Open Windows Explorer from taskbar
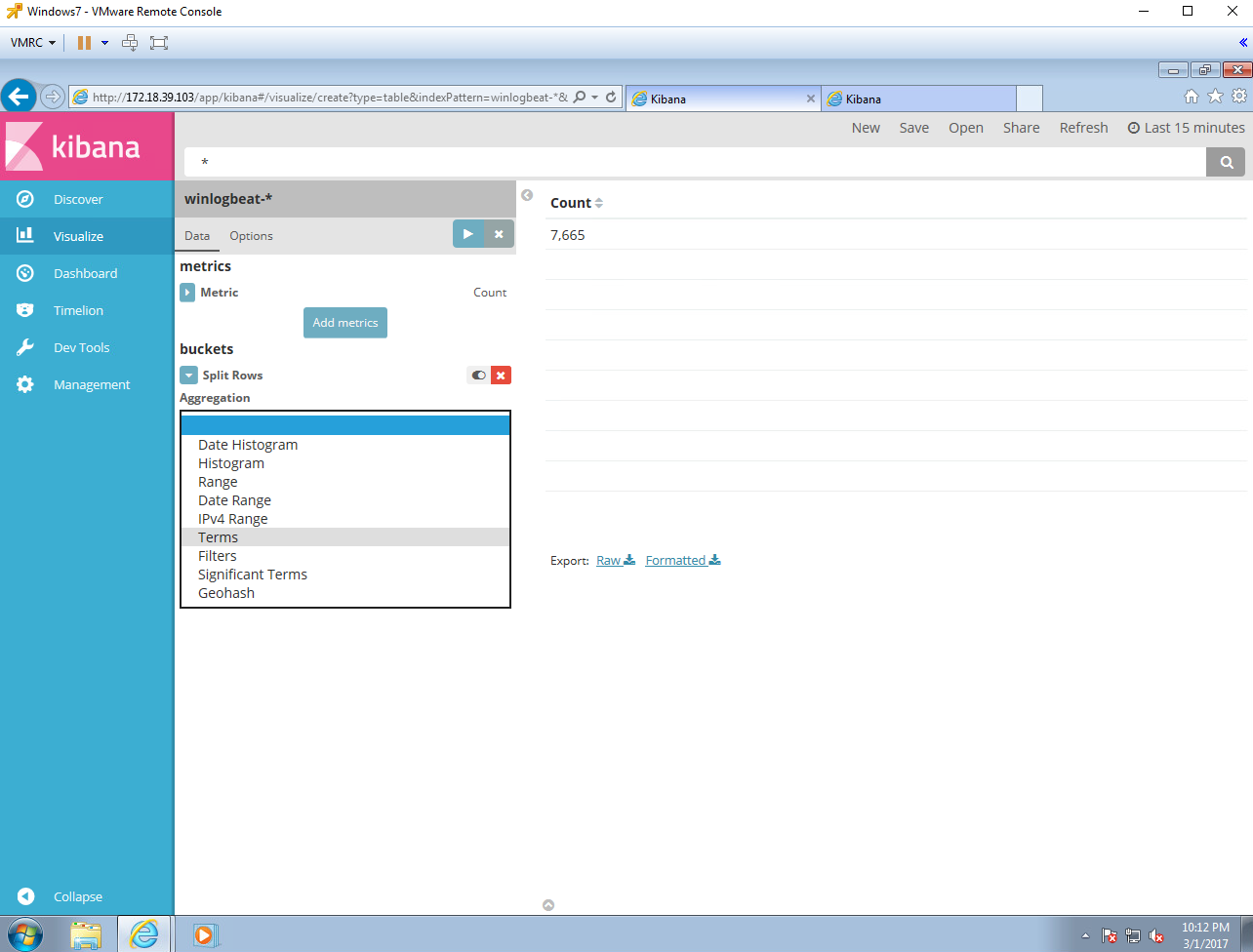Viewport: 1253px width, 952px height. pos(86,934)
